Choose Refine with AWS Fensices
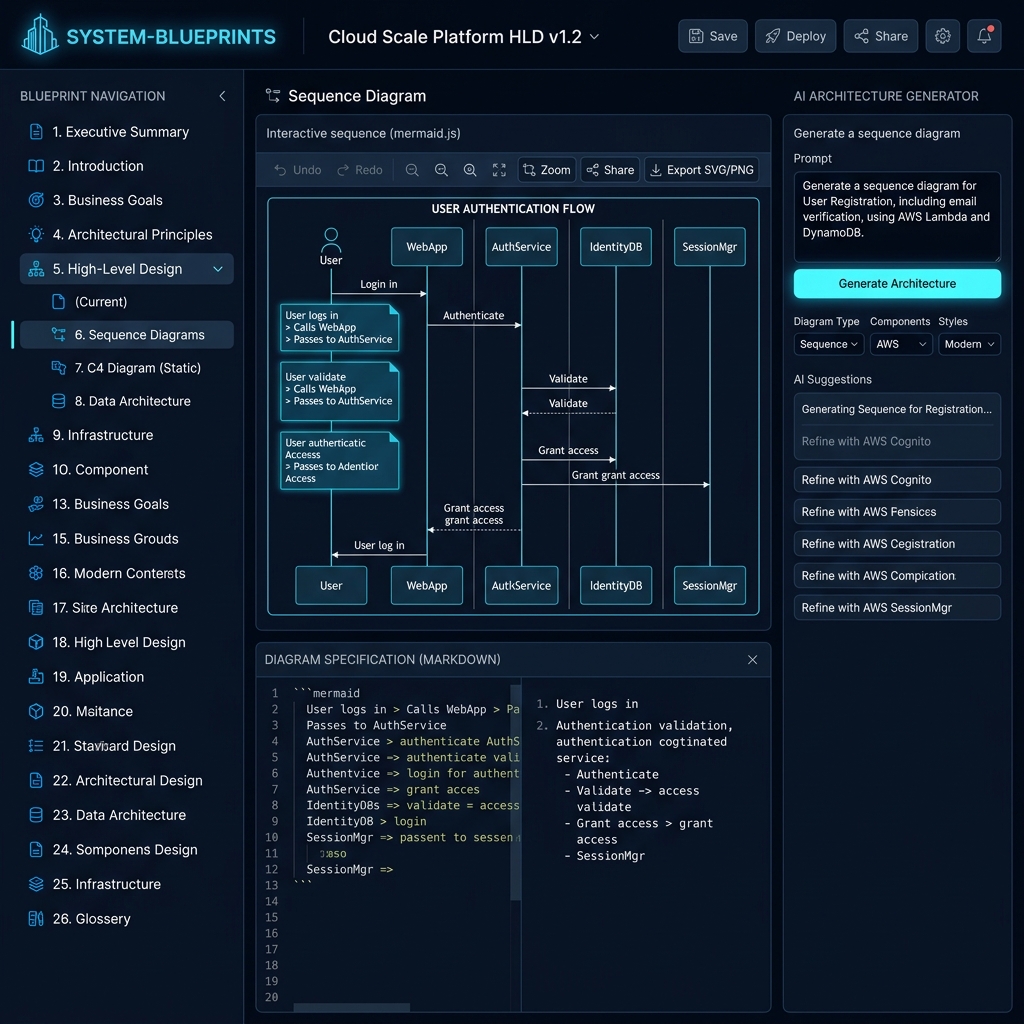This screenshot has height=1024, width=1024. 897,512
